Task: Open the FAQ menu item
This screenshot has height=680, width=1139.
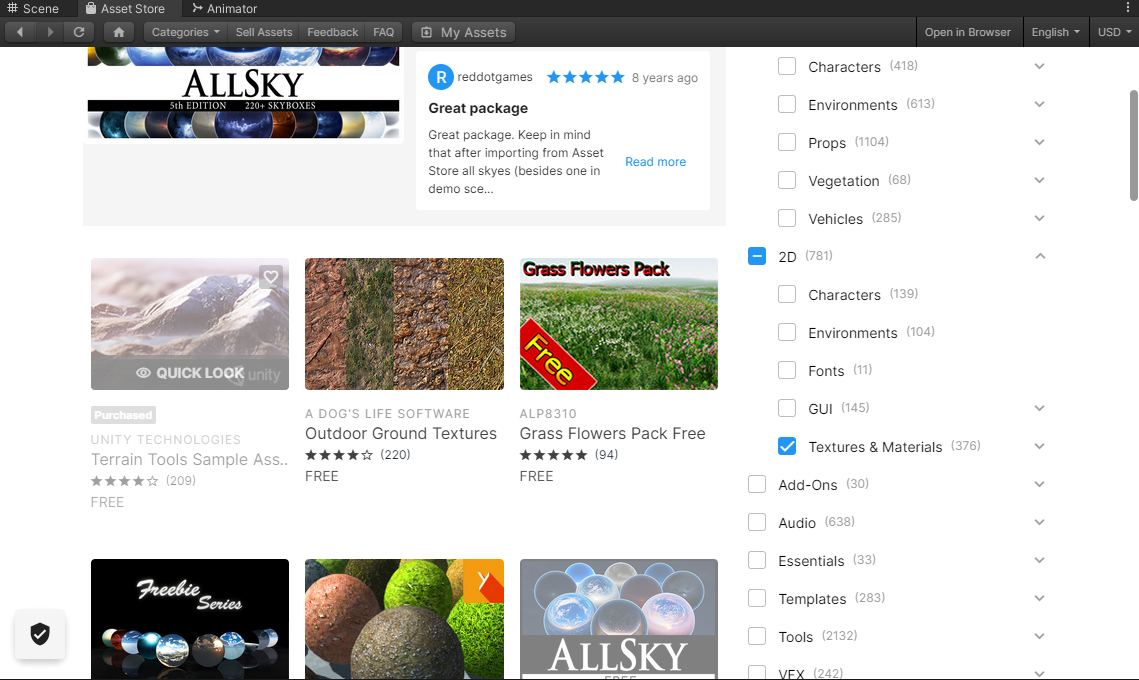Action: coord(384,32)
